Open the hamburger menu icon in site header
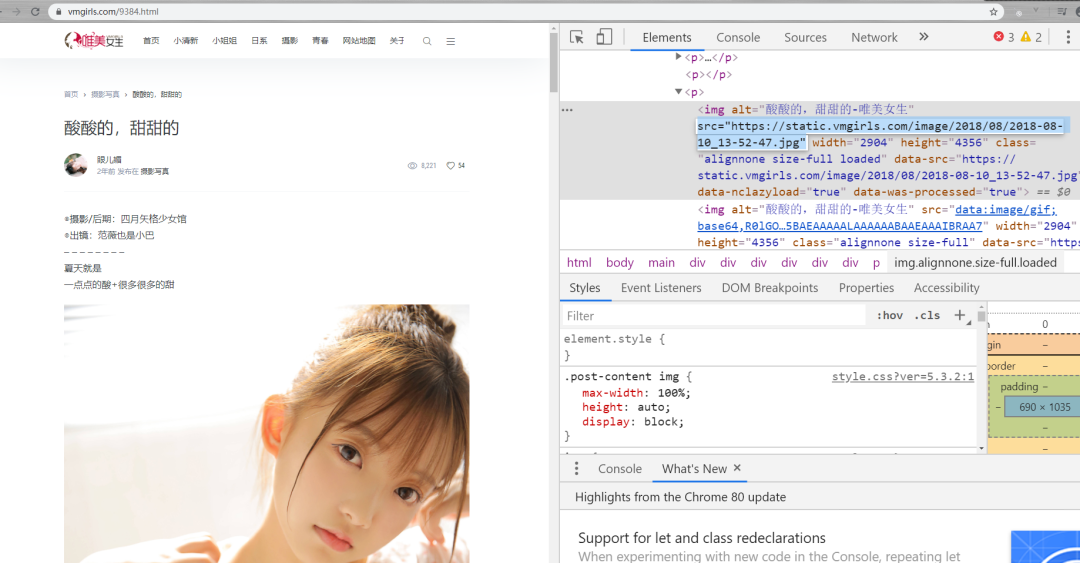1080x563 pixels. click(450, 41)
